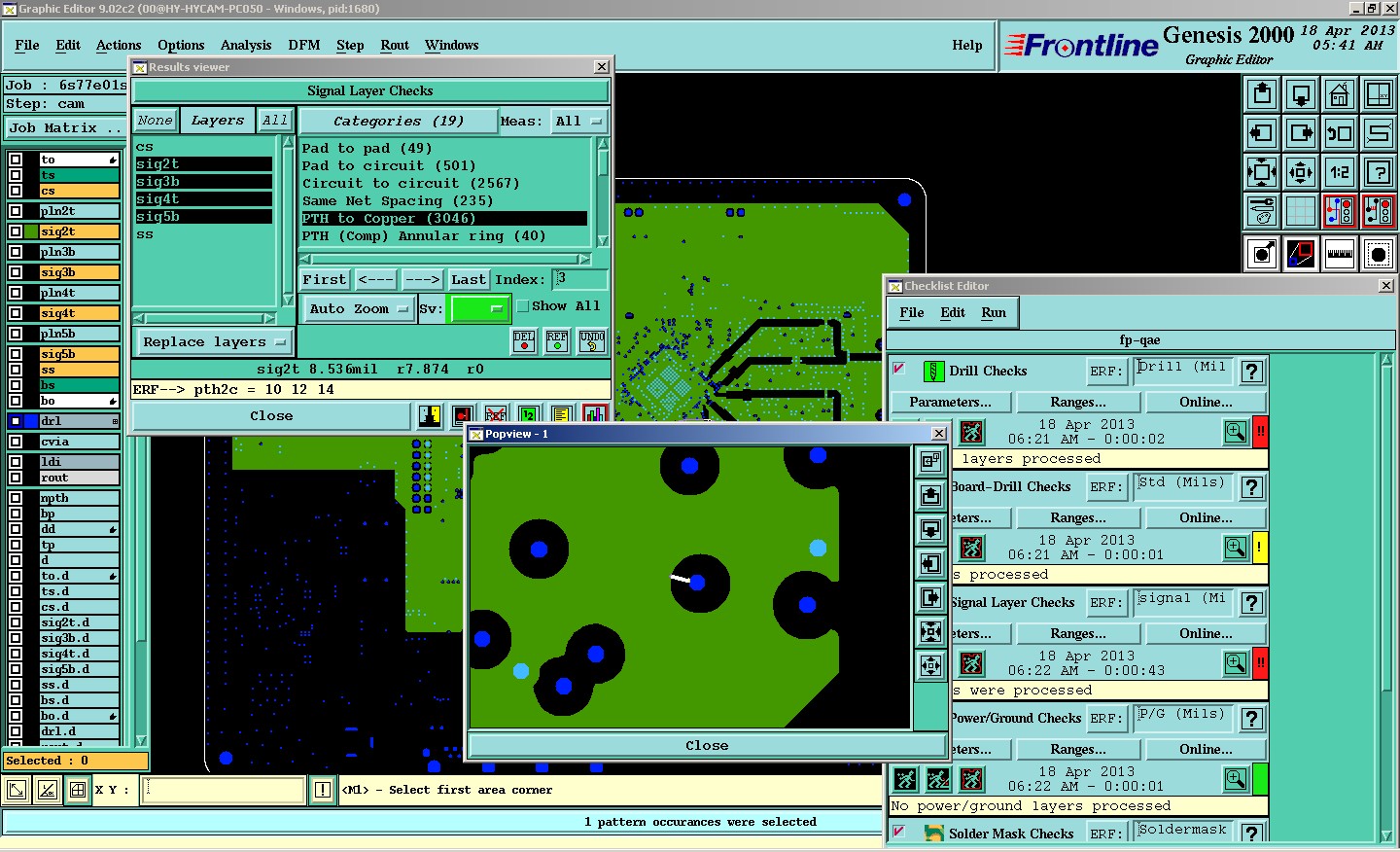Open the DFM menu
The image size is (1400, 852).
[304, 45]
